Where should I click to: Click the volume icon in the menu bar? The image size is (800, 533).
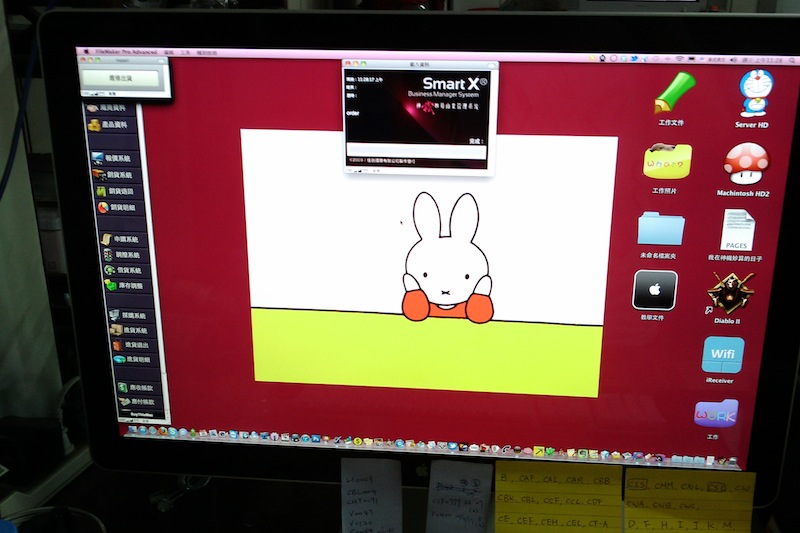pyautogui.click(x=733, y=60)
